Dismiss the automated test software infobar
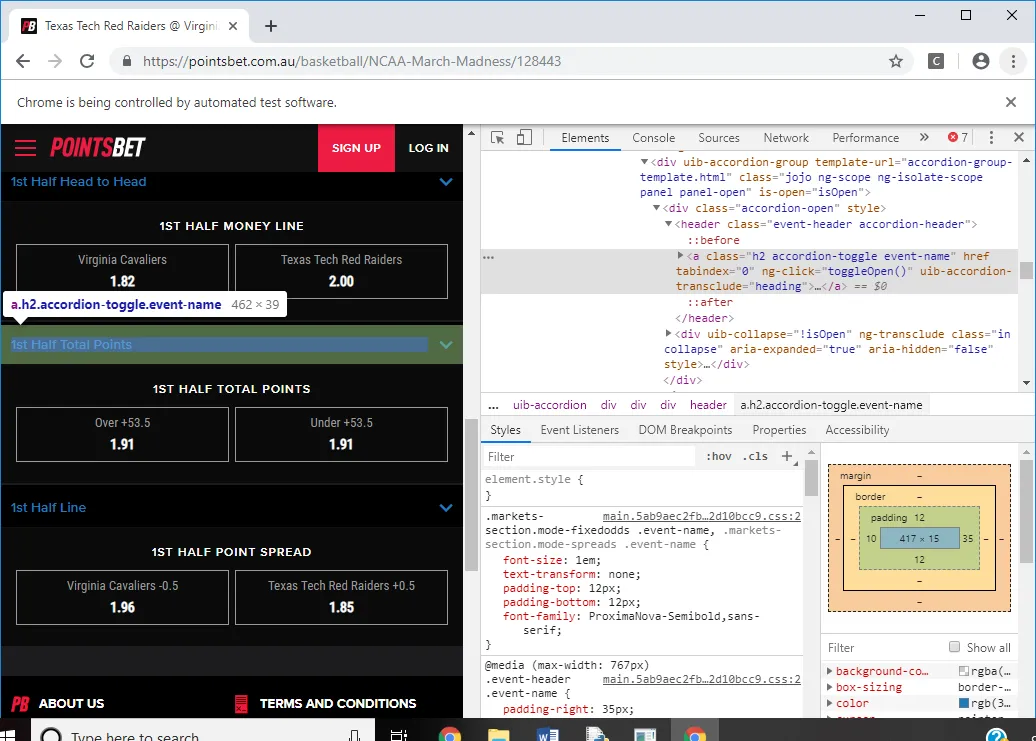The height and width of the screenshot is (741, 1036). 1010,102
